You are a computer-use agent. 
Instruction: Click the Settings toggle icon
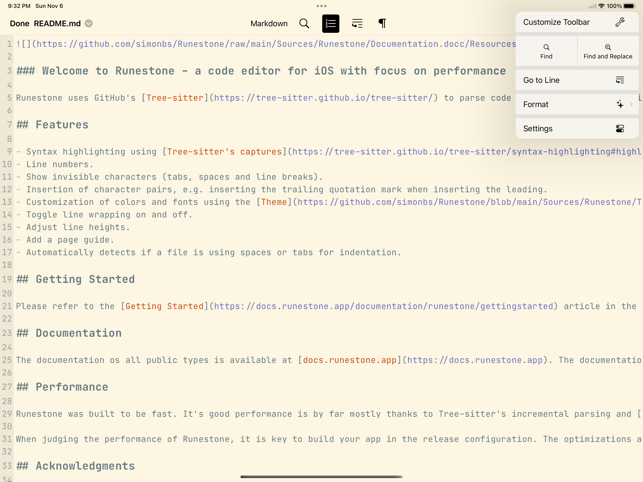point(620,129)
